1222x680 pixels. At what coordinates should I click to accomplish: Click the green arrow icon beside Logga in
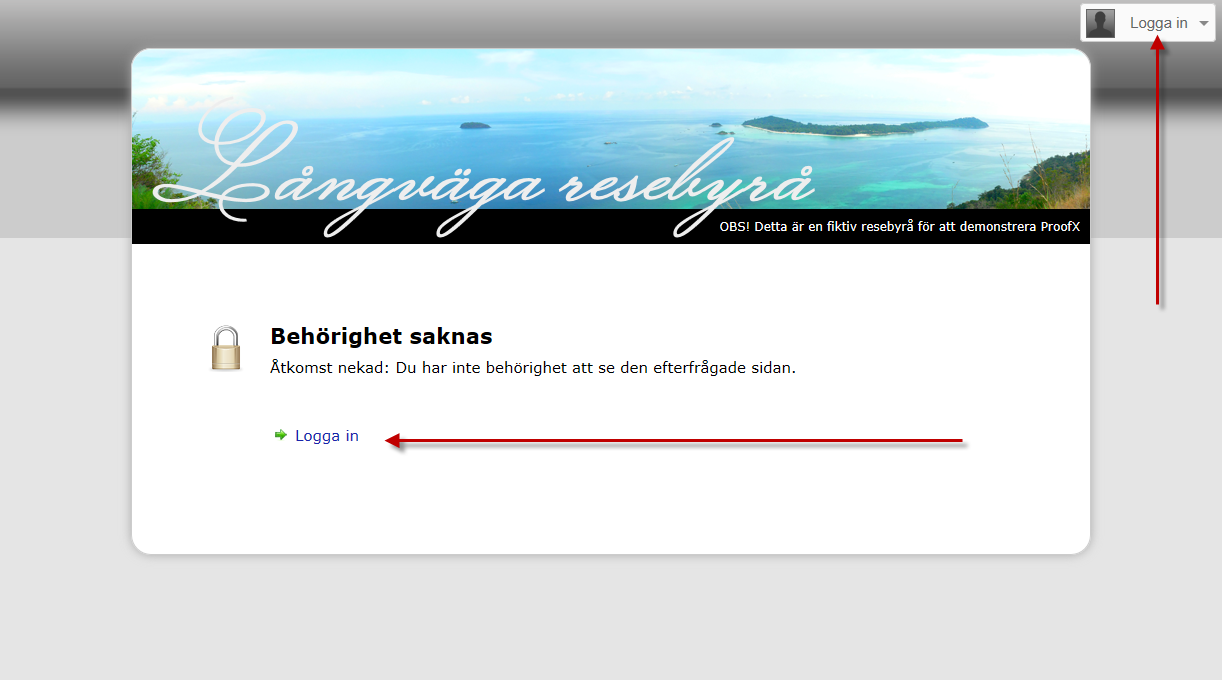pos(281,435)
